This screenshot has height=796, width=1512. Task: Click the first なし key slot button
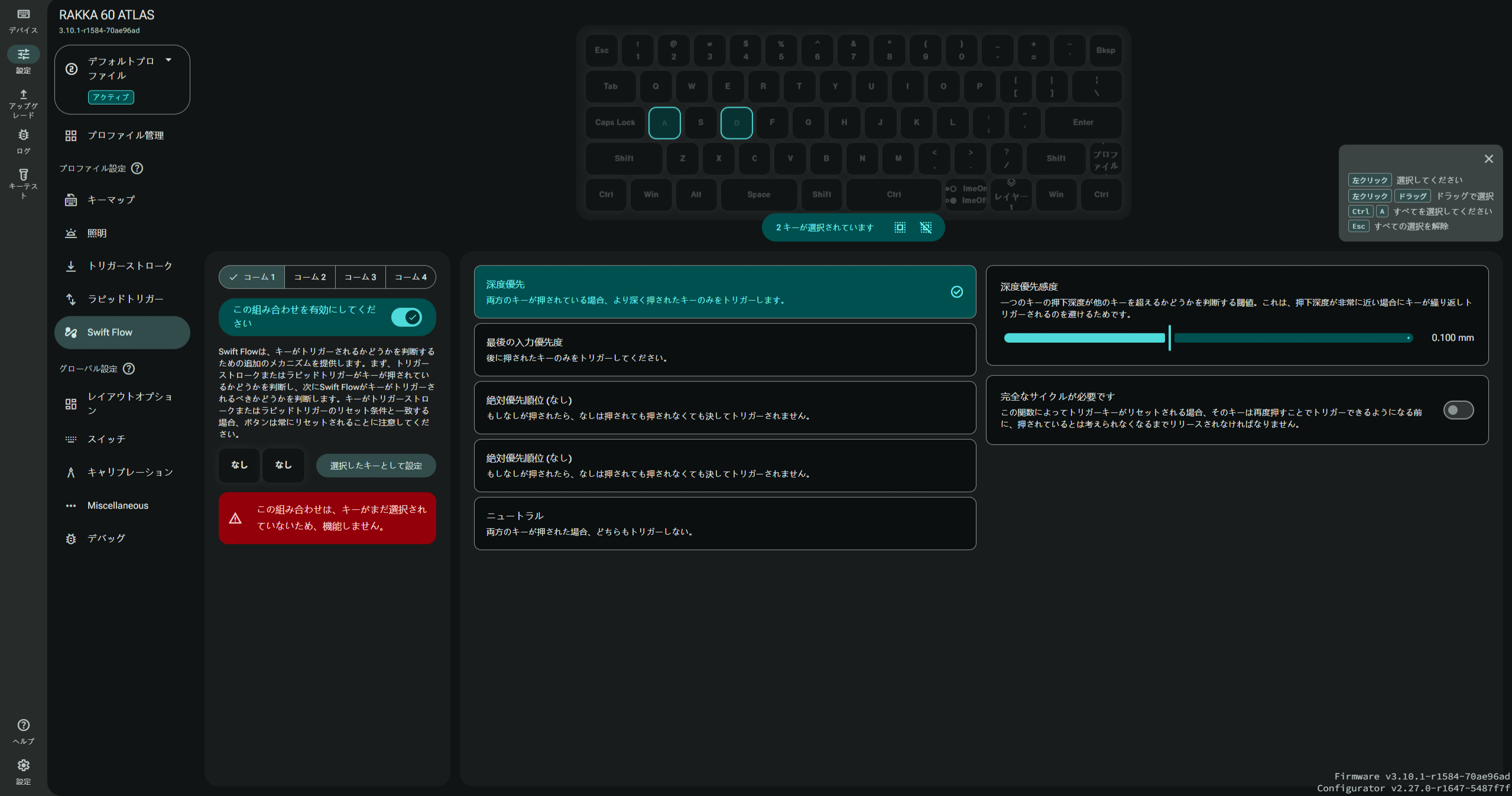pyautogui.click(x=239, y=465)
